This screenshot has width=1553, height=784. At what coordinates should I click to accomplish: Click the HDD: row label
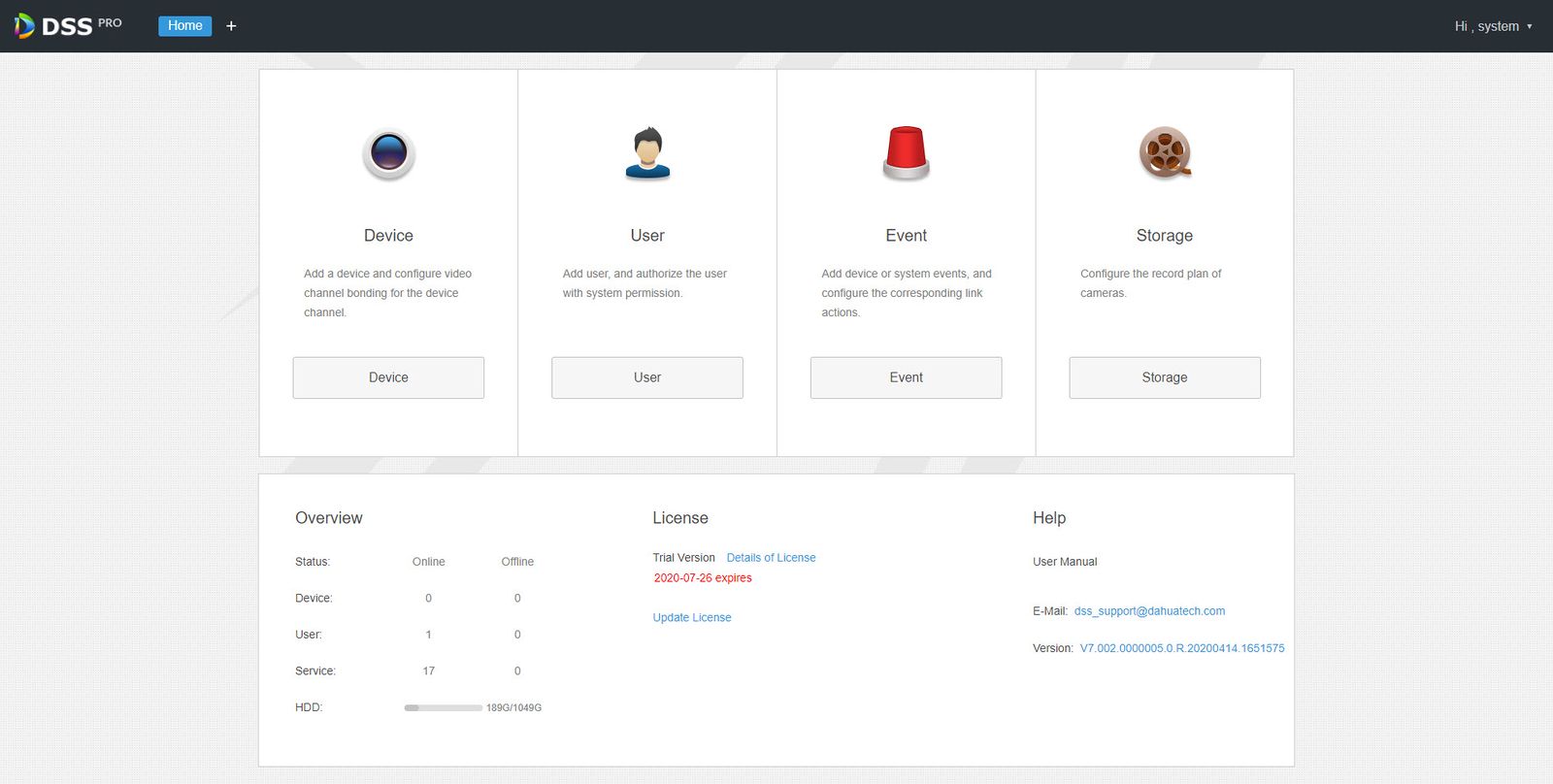point(309,707)
